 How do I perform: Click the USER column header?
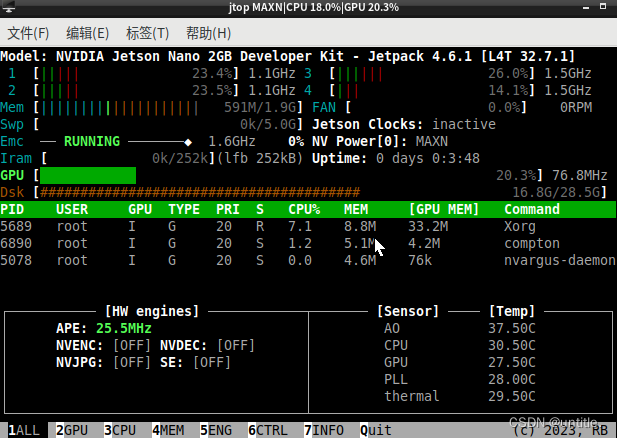point(72,209)
